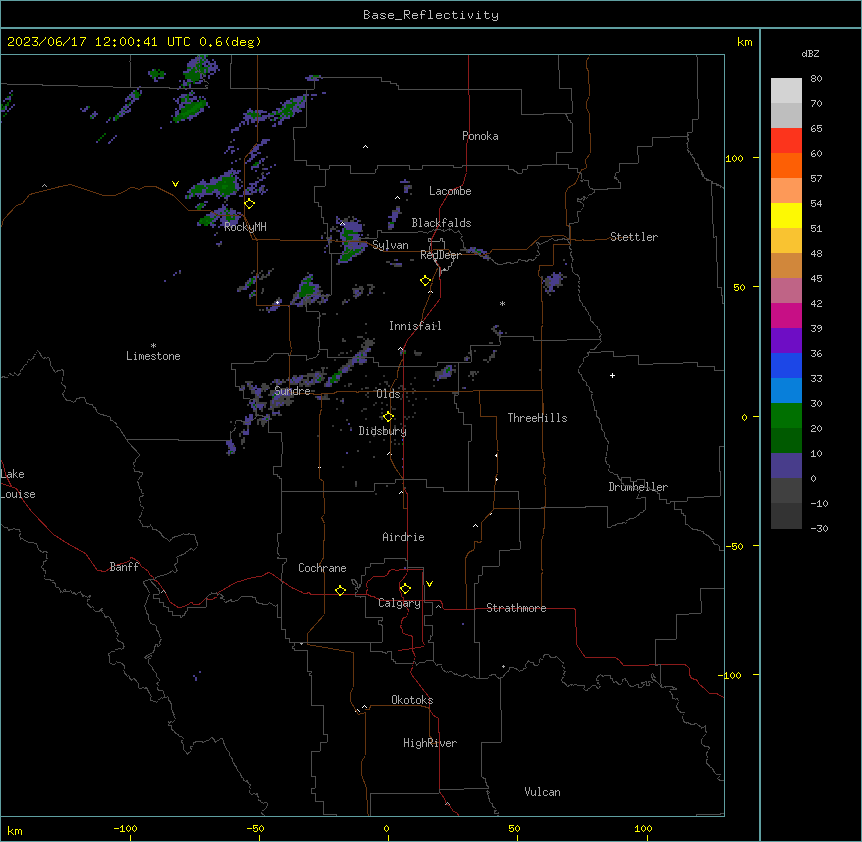Pick the purple 10 dBZ legend swatch
Image resolution: width=862 pixels, height=842 pixels.
pos(786,466)
